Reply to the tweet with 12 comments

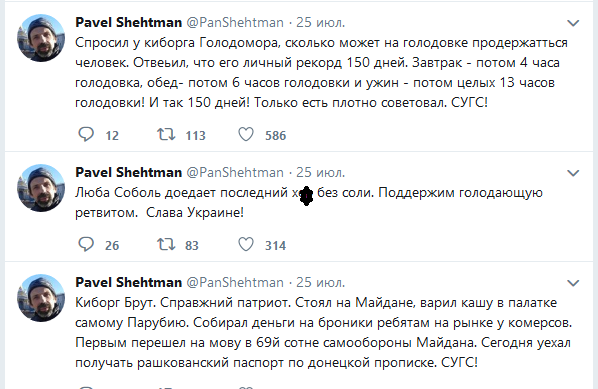click(x=86, y=135)
